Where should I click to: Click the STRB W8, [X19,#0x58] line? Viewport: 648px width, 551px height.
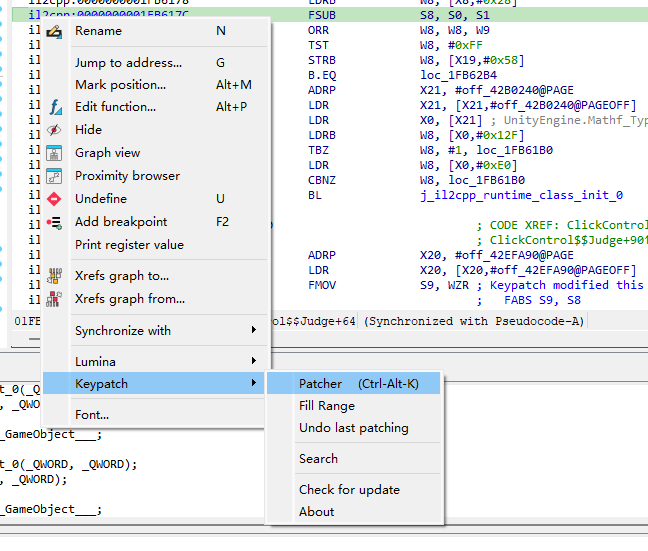click(416, 60)
